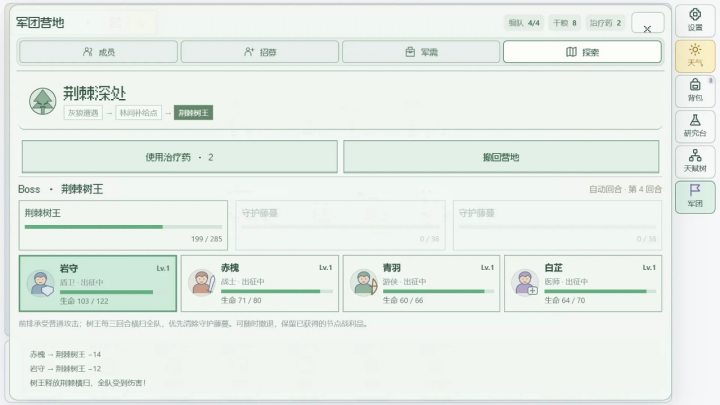Select the 青羽 ranger character card

[421, 283]
